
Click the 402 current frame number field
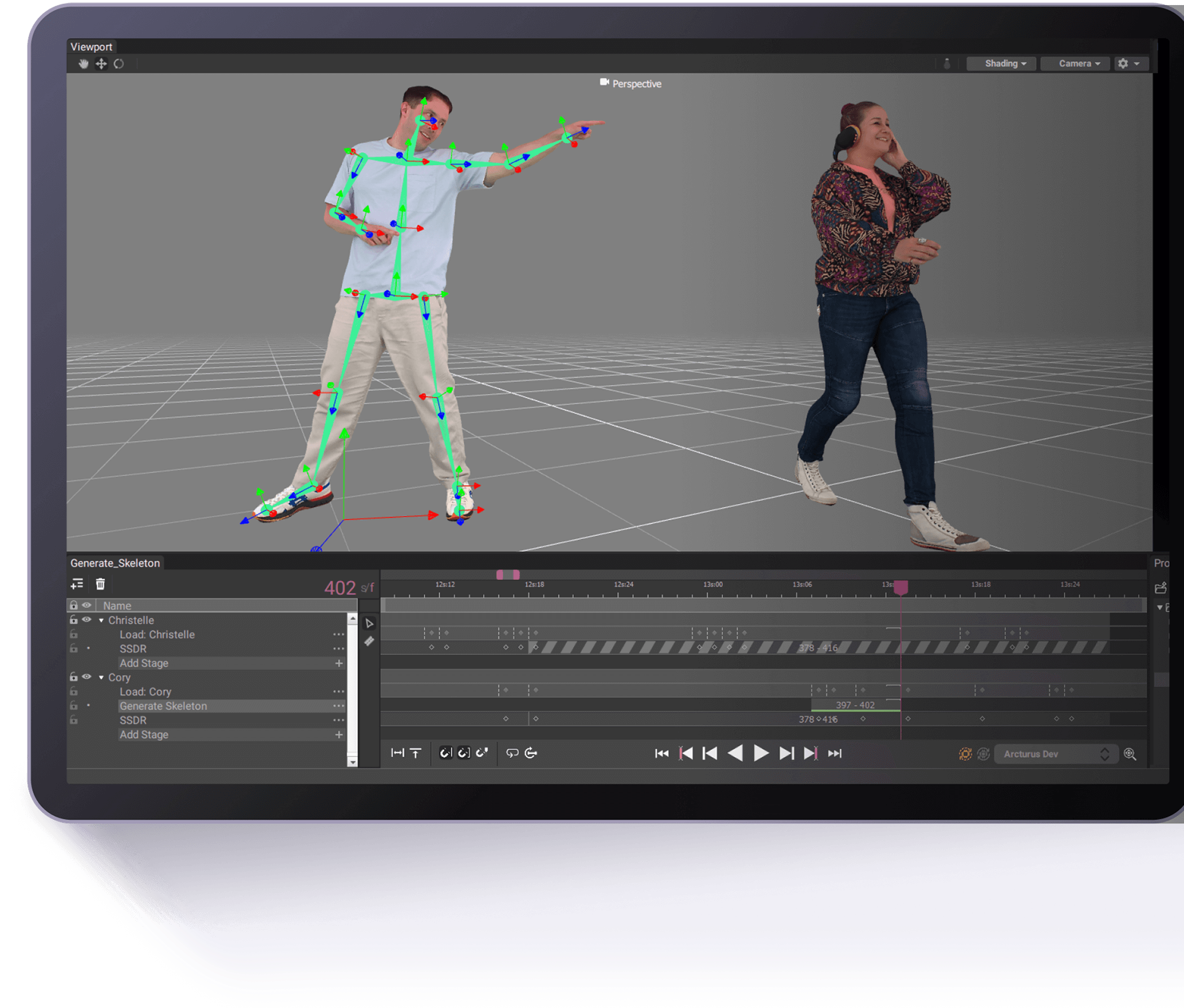click(x=340, y=587)
